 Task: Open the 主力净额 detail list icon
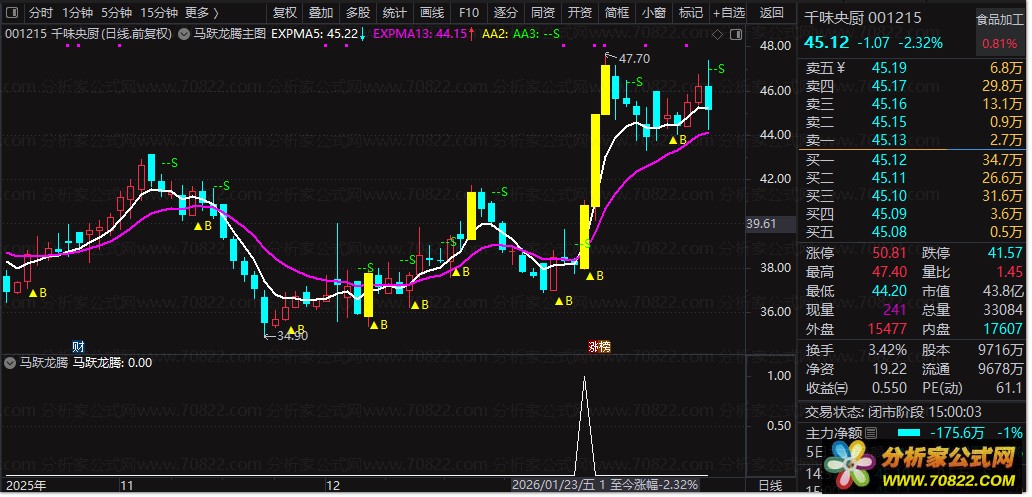[871, 433]
